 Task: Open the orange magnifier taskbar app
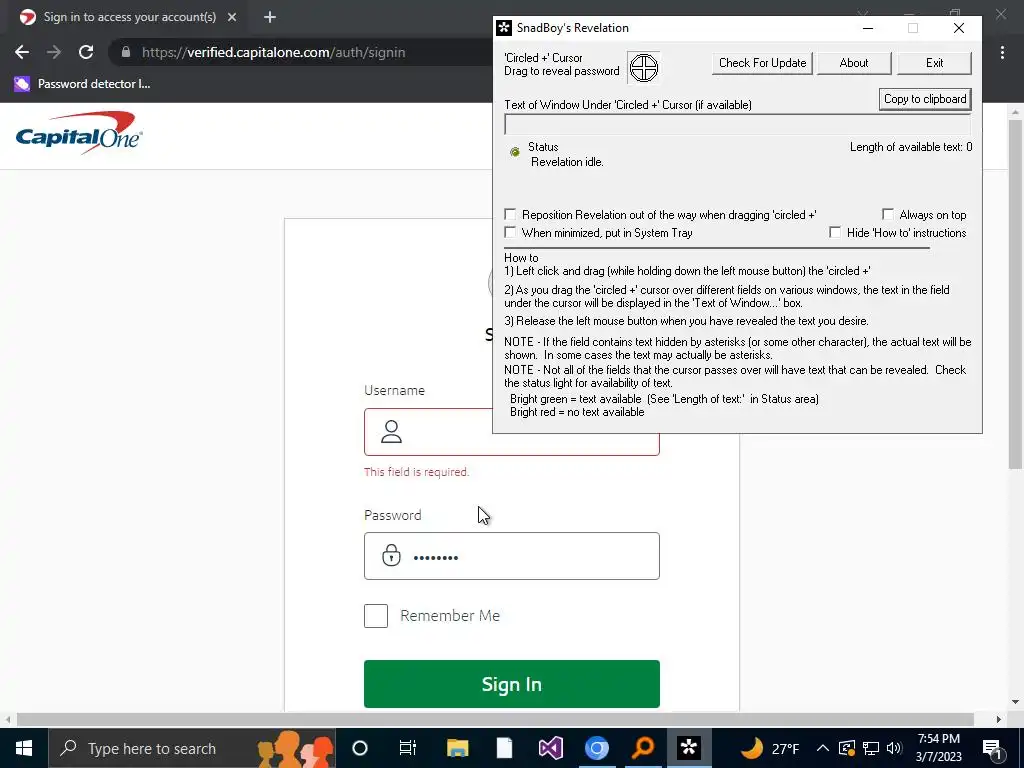[x=643, y=748]
